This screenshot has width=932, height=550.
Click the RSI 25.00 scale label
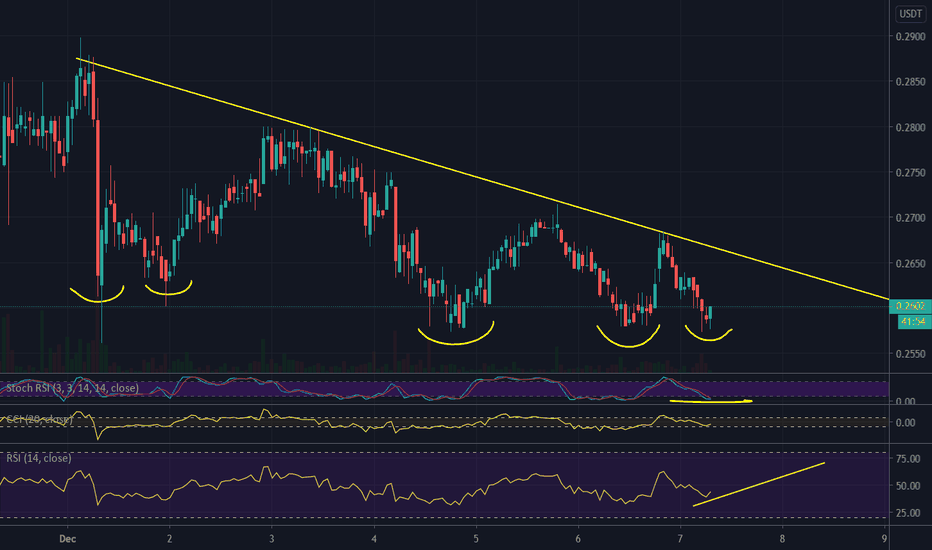[x=908, y=513]
